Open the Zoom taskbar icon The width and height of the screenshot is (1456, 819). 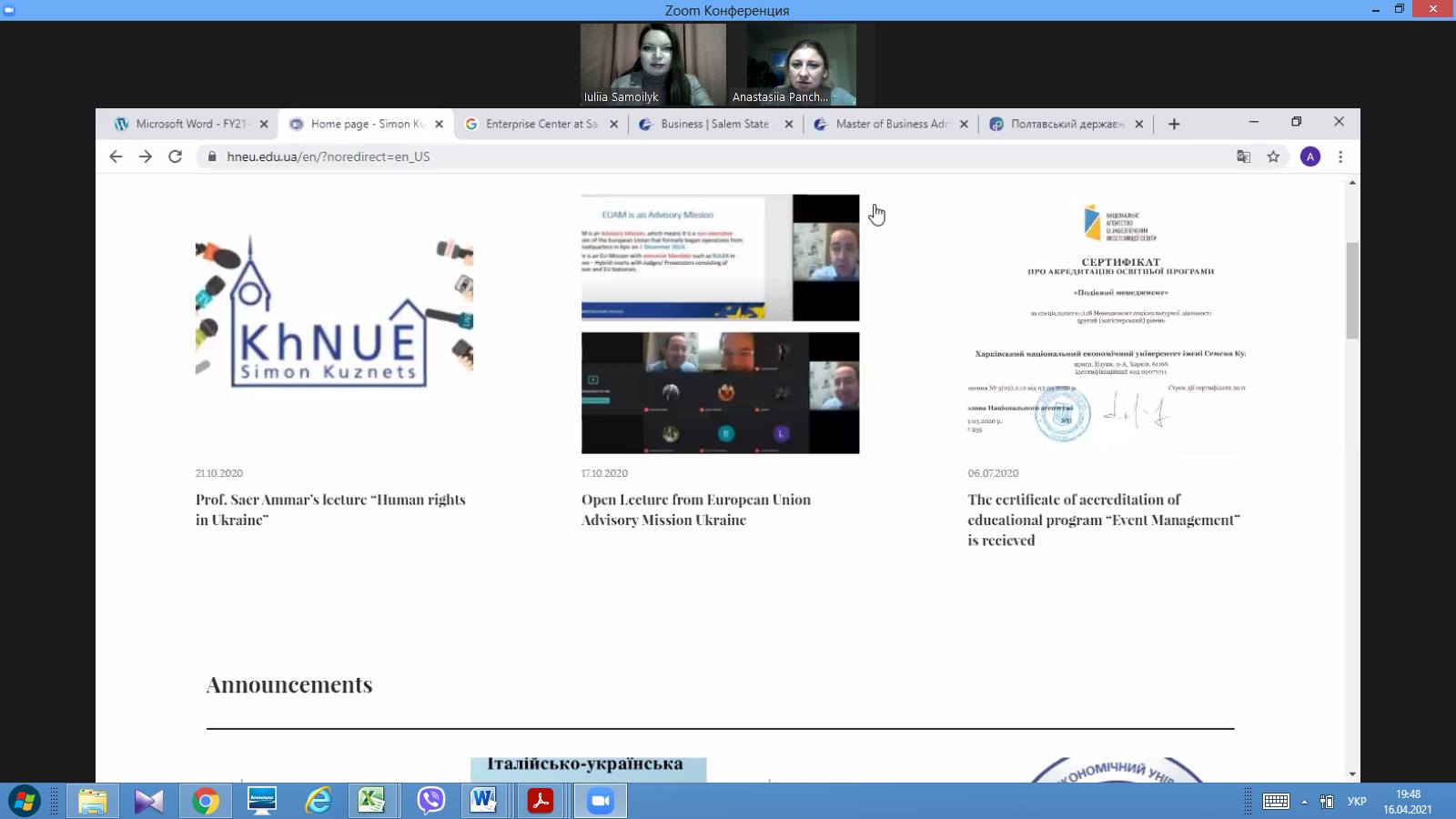tap(600, 801)
